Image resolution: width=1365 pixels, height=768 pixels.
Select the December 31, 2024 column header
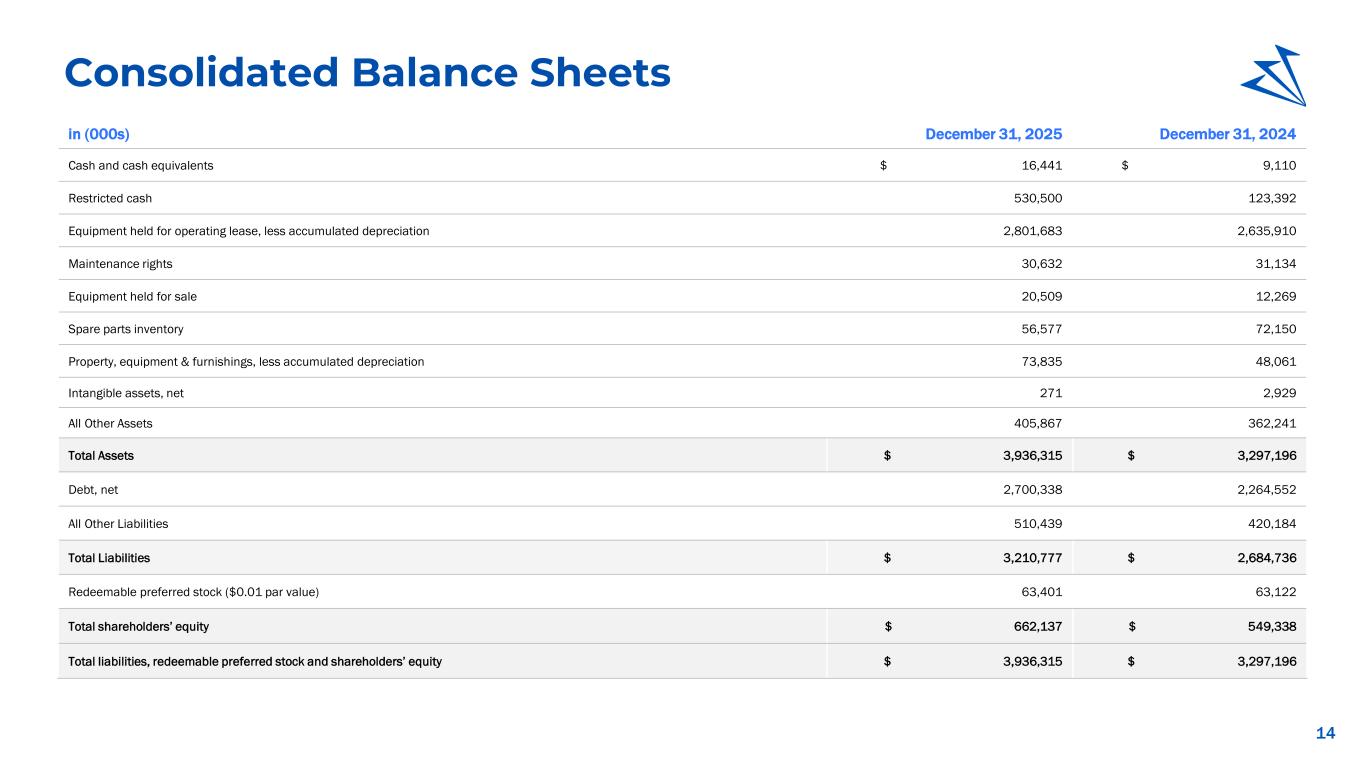coord(1234,133)
